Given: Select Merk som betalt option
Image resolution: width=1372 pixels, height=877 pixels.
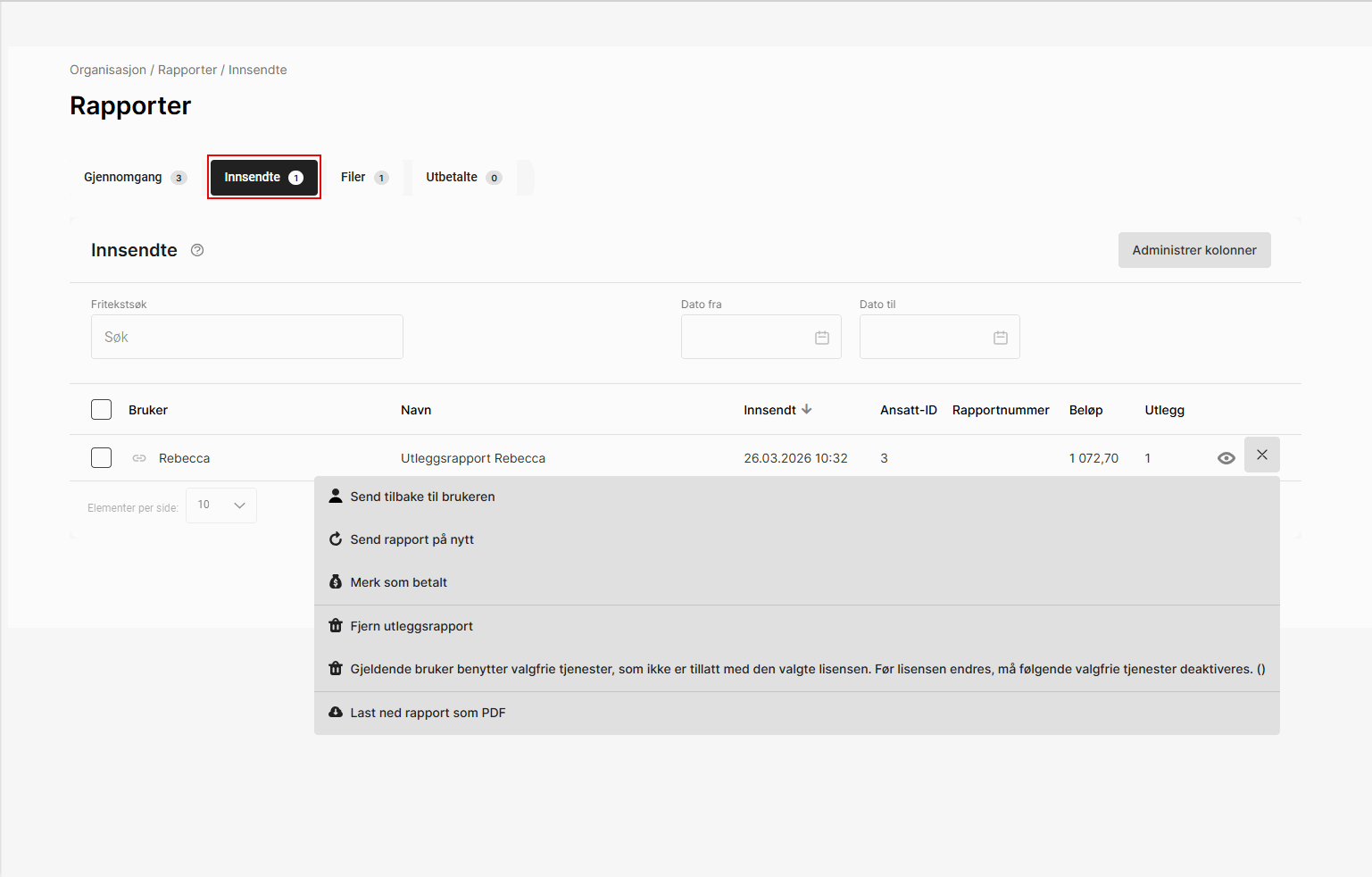Looking at the screenshot, I should click(x=398, y=582).
